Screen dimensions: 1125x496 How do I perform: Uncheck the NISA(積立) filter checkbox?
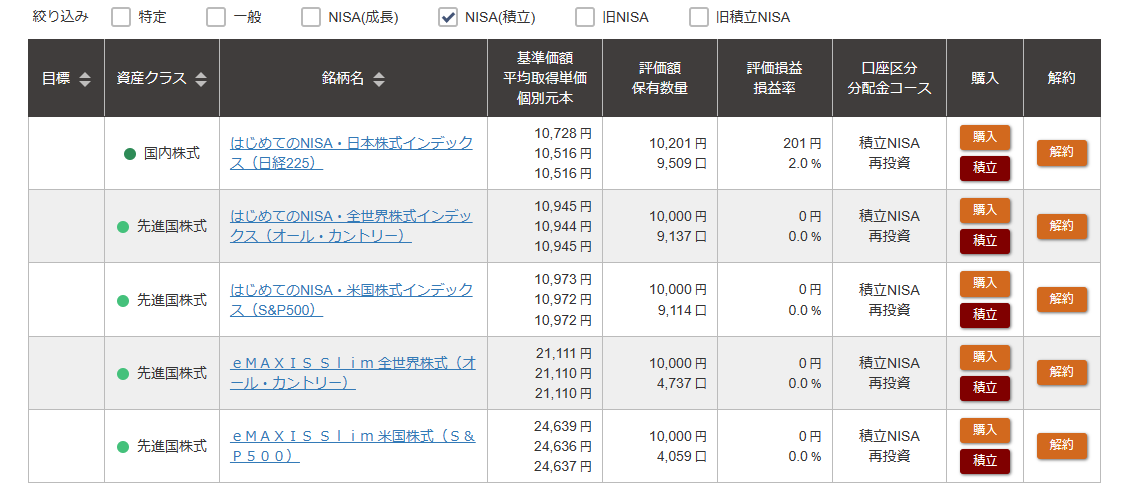coord(448,17)
